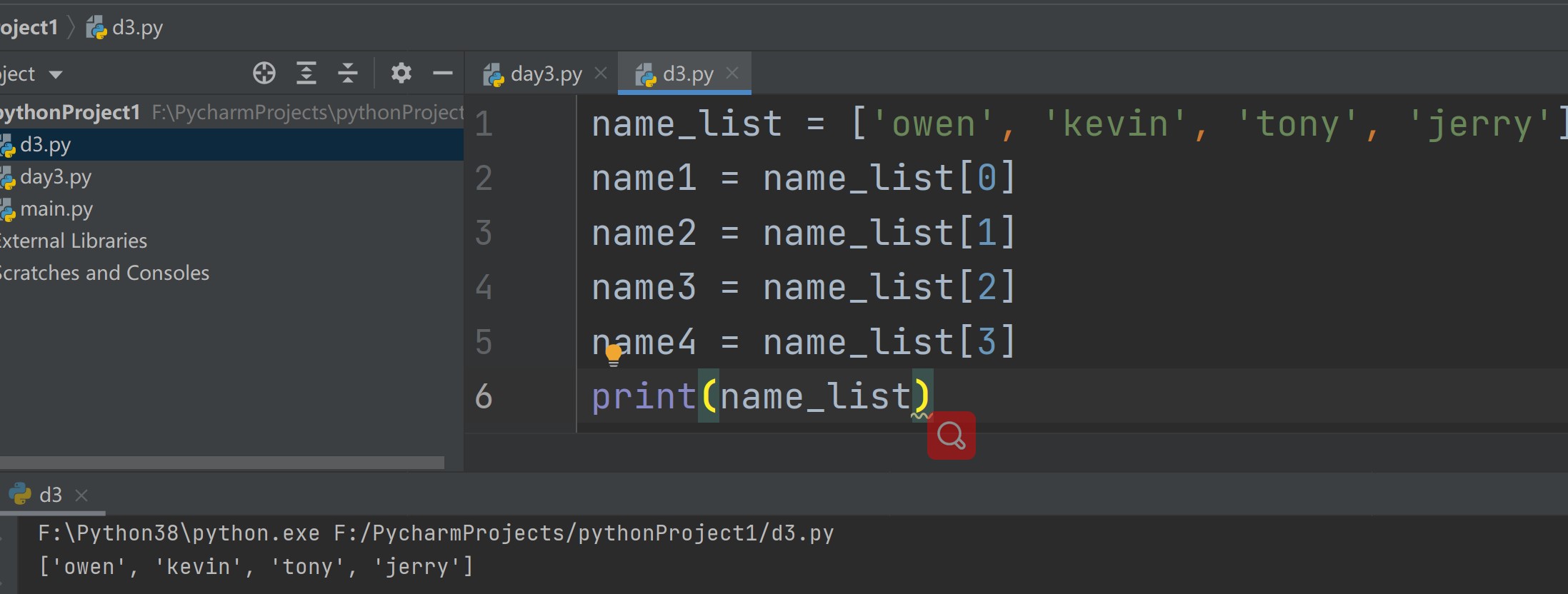1568x594 pixels.
Task: Open the Project view dropdown arrow
Action: coord(56,74)
